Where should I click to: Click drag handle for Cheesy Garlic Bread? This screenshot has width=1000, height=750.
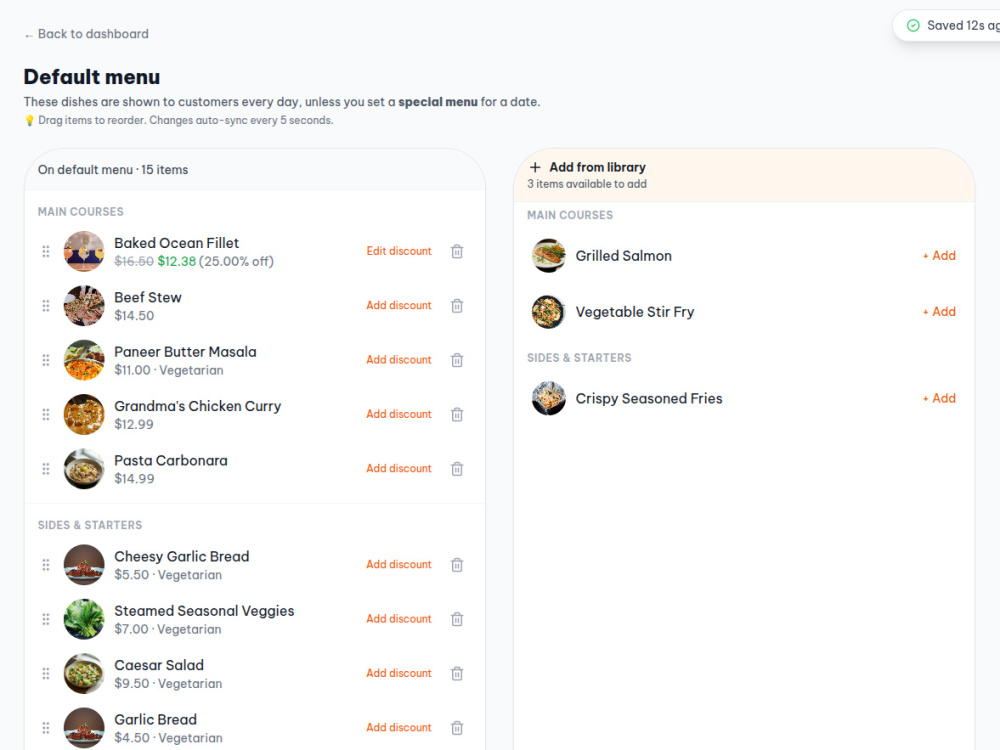[46, 564]
